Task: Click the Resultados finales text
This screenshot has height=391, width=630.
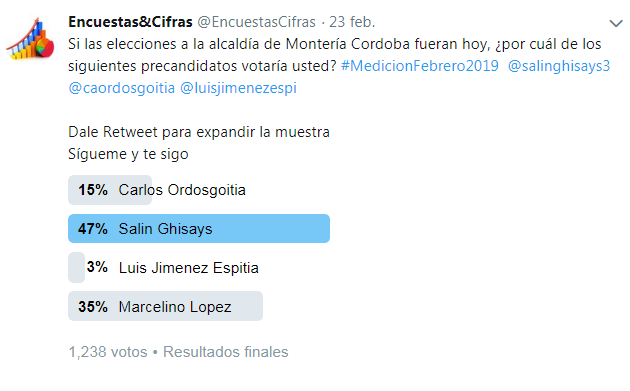Action: pos(226,352)
